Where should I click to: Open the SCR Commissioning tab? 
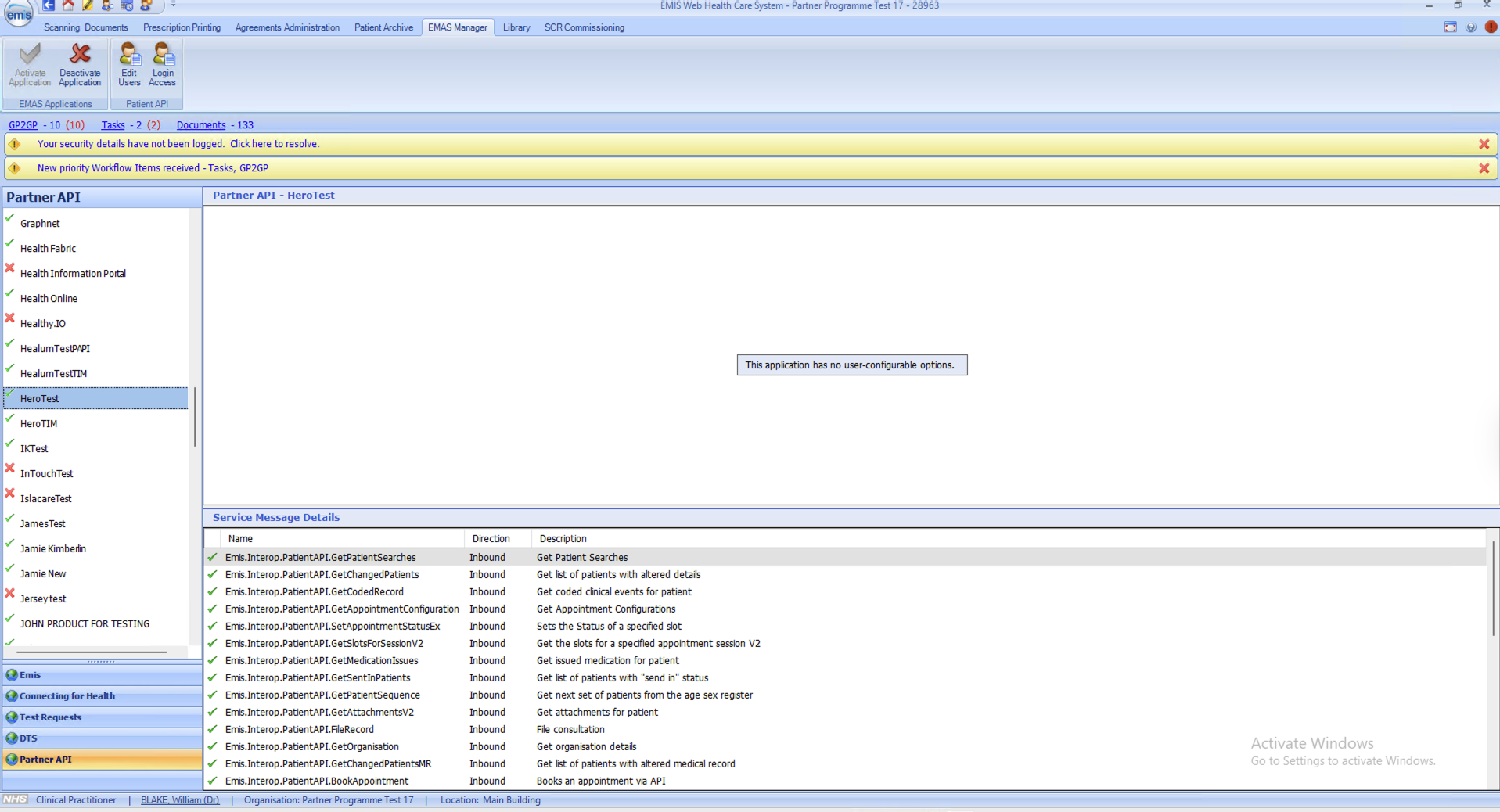pyautogui.click(x=584, y=27)
